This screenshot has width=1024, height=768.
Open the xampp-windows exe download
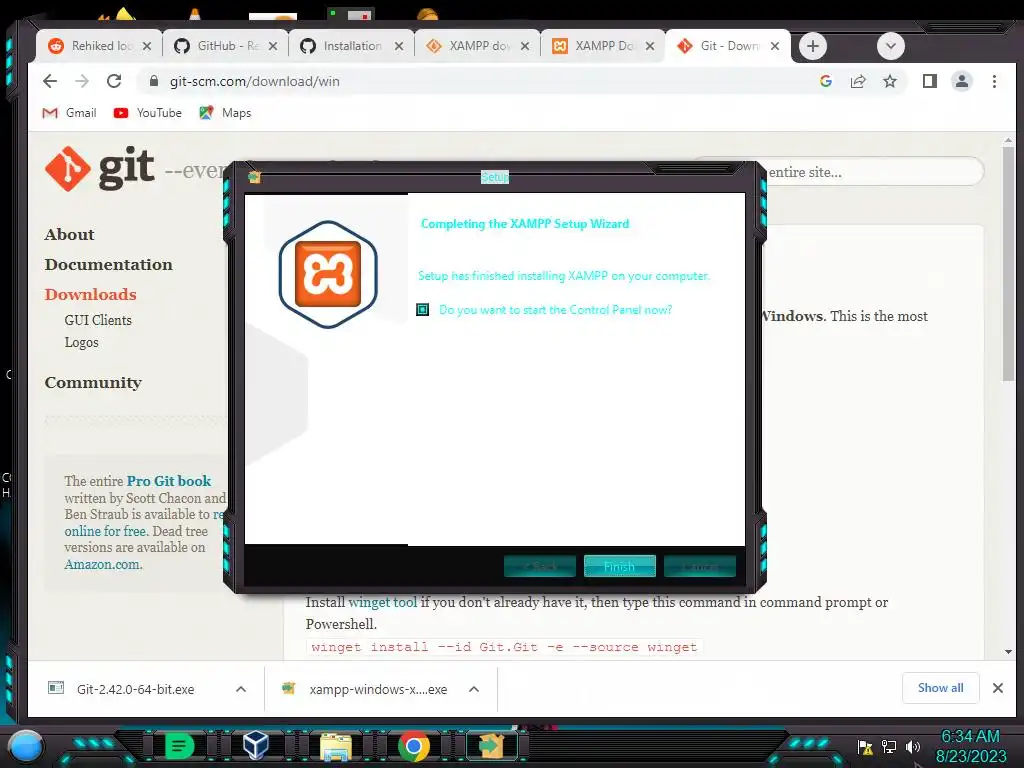[x=377, y=689]
